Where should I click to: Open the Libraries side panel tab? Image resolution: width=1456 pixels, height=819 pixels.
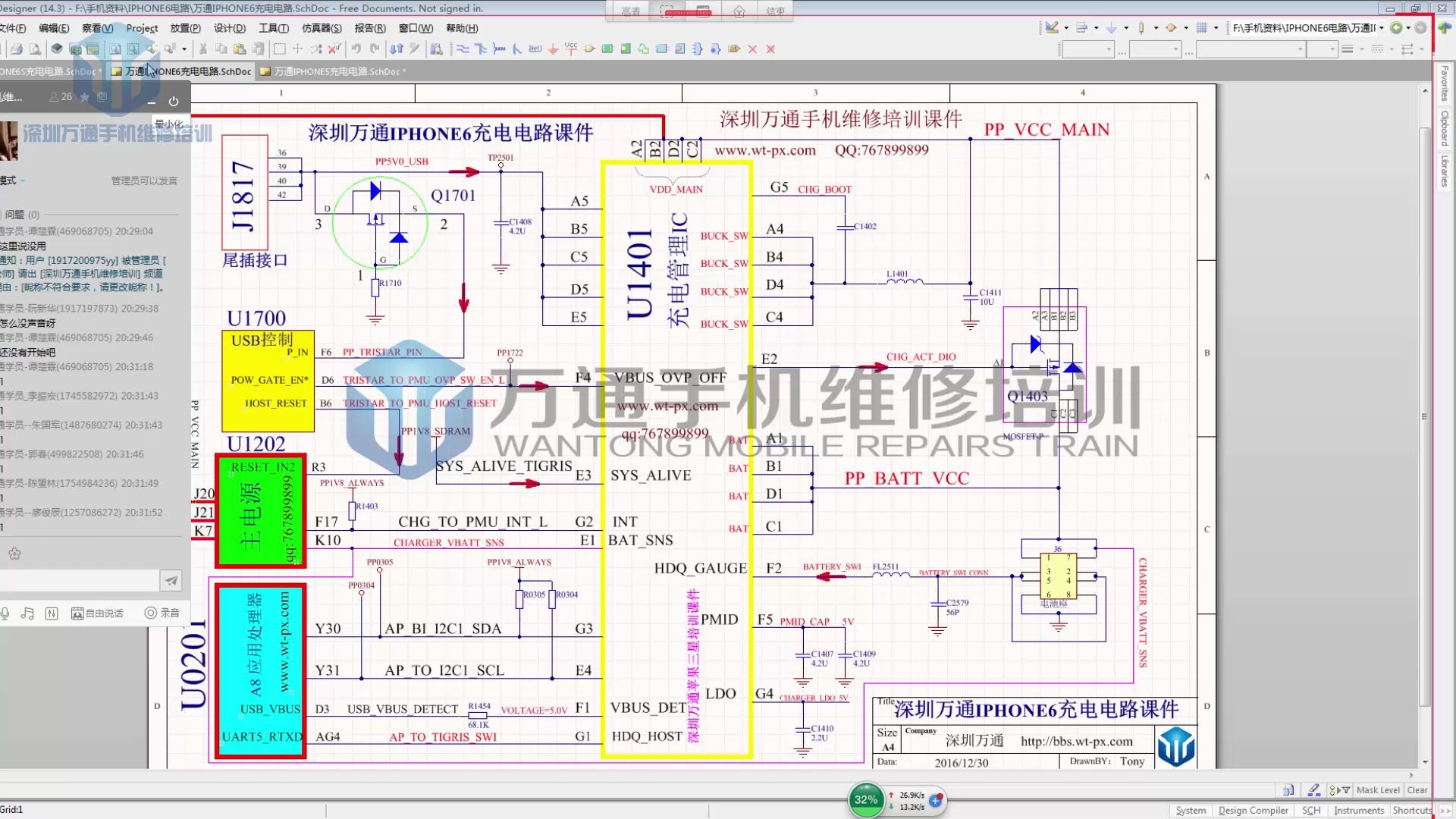pyautogui.click(x=1445, y=171)
